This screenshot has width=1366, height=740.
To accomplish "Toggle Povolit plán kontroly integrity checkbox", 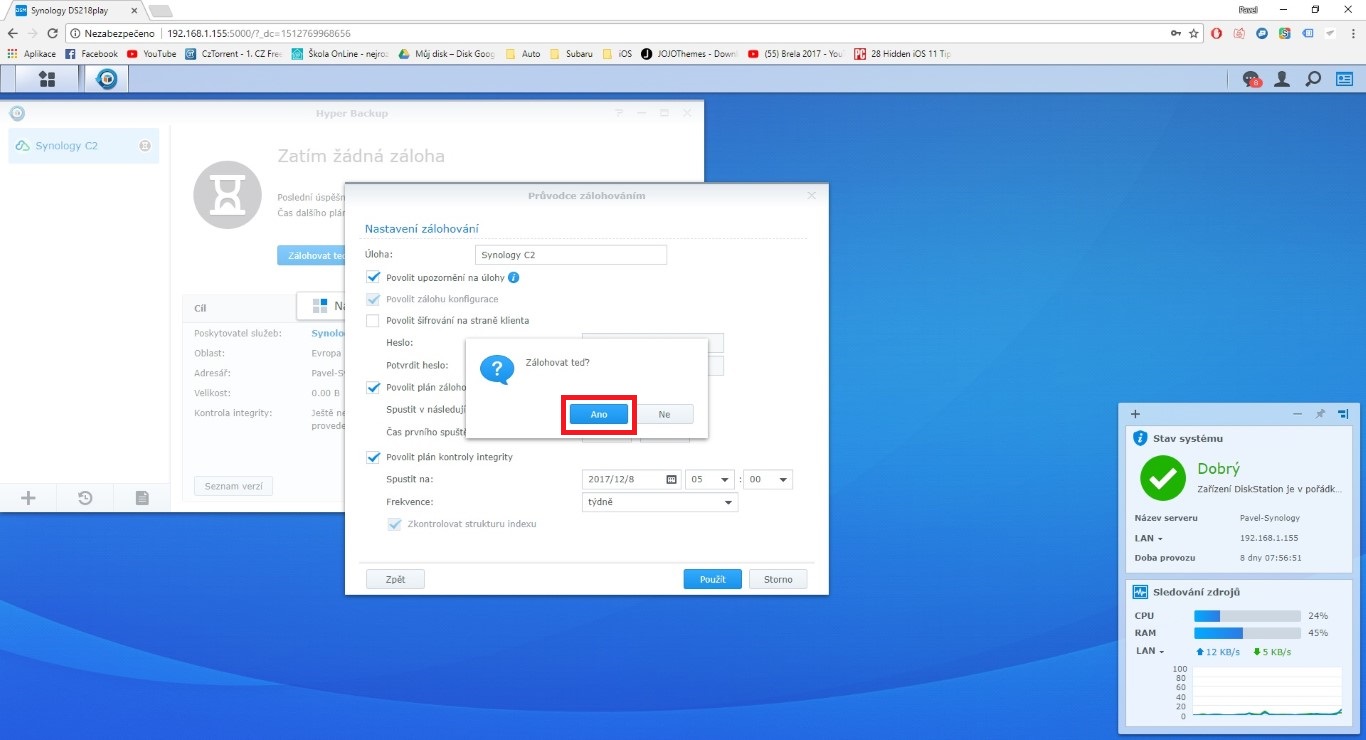I will point(373,457).
